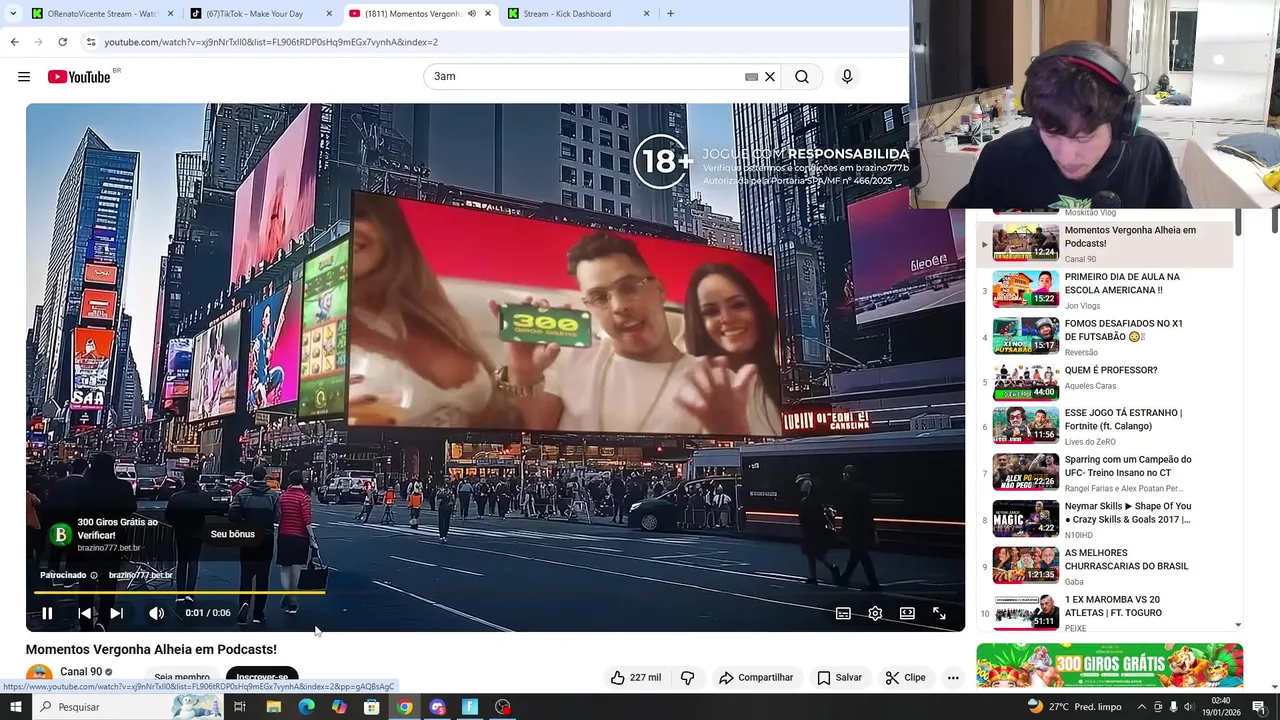Switch to TikTok - Make Your Day tab

pos(262,14)
